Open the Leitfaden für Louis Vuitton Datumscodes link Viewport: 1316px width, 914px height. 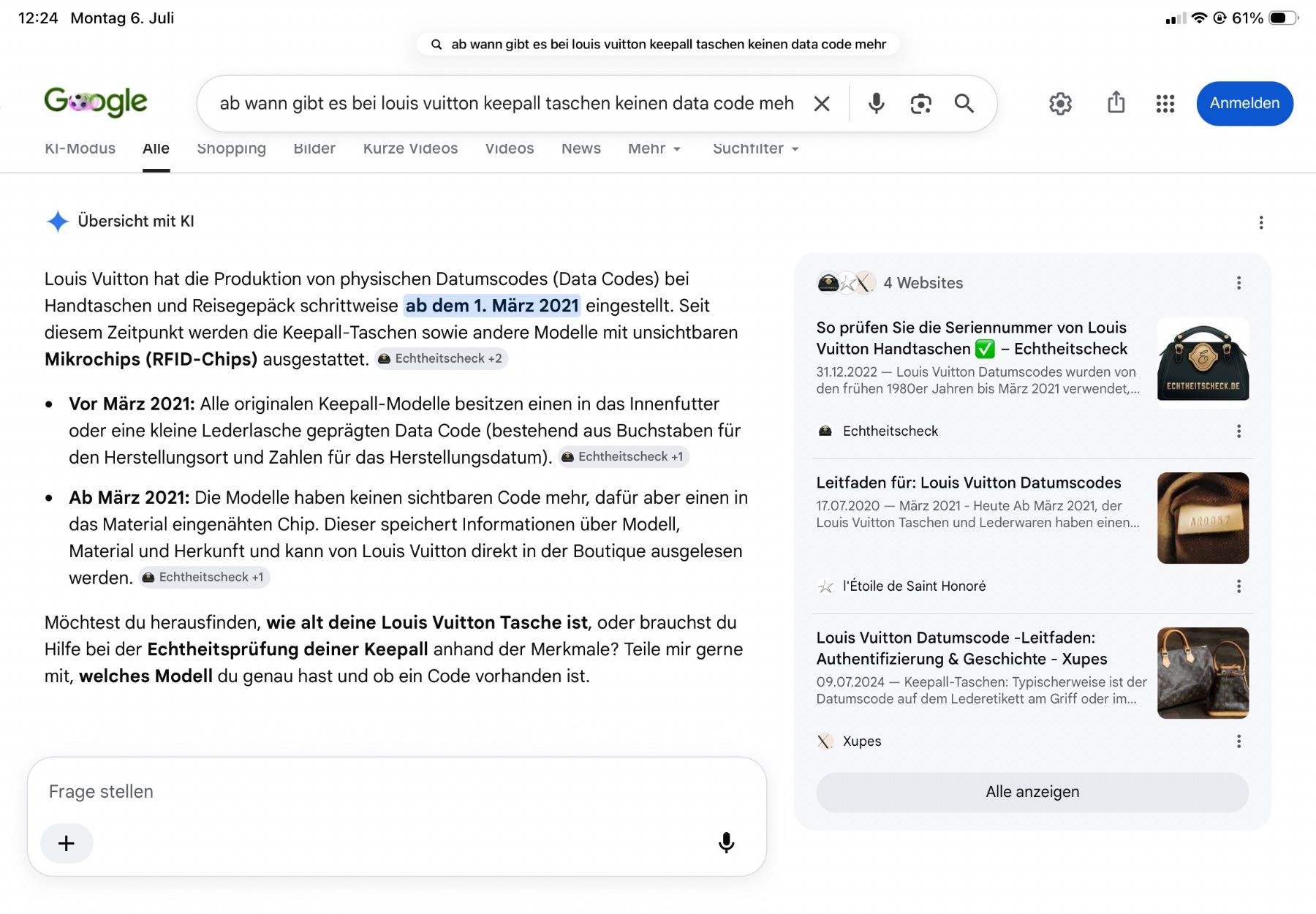point(968,483)
